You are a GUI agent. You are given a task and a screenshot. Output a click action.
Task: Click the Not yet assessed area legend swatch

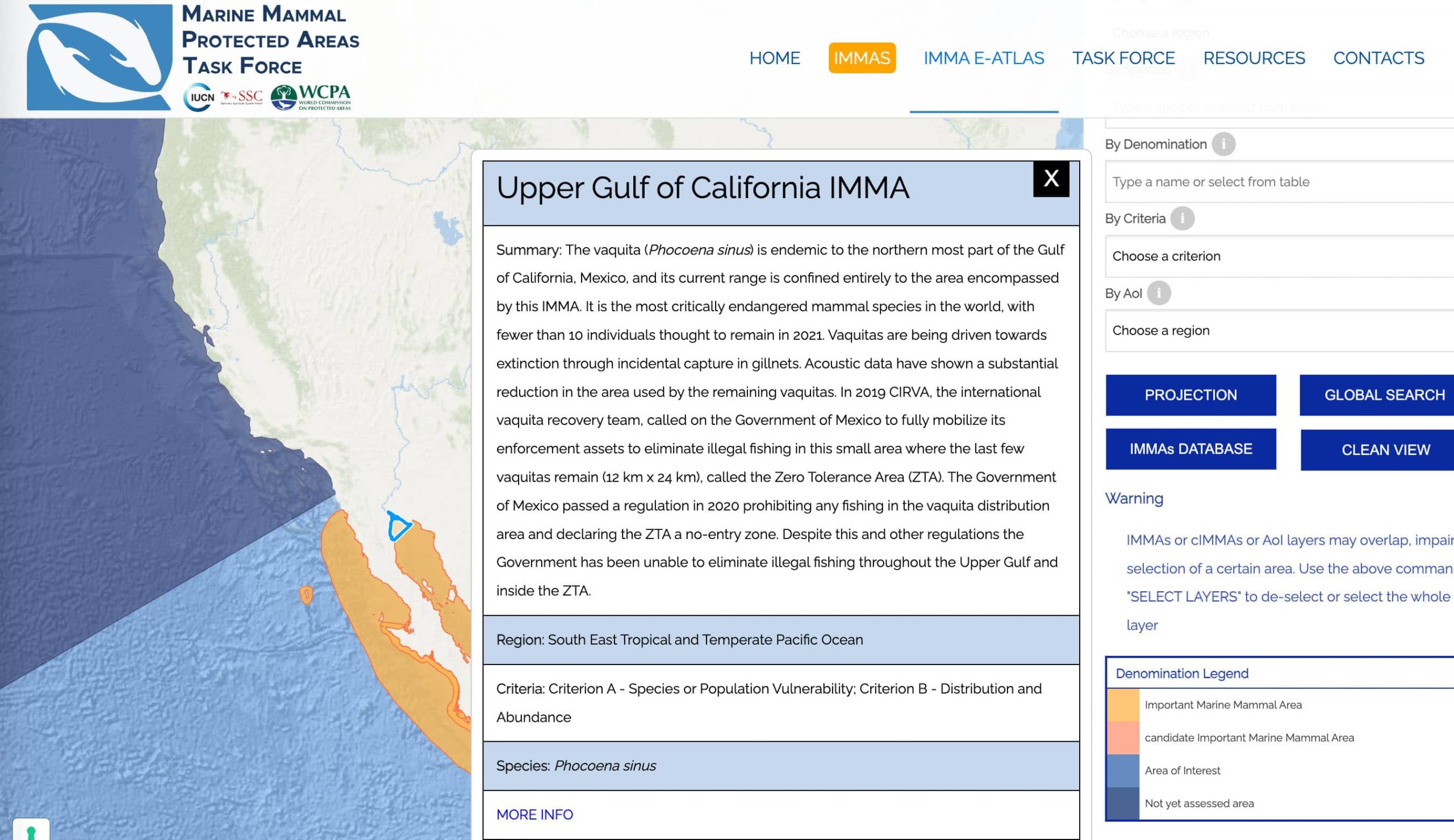point(1123,803)
